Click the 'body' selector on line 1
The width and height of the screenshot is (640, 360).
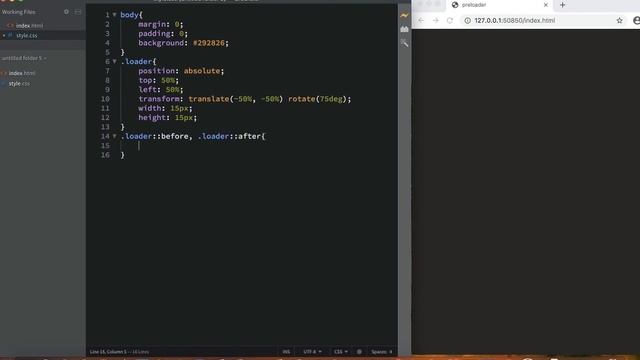point(129,15)
